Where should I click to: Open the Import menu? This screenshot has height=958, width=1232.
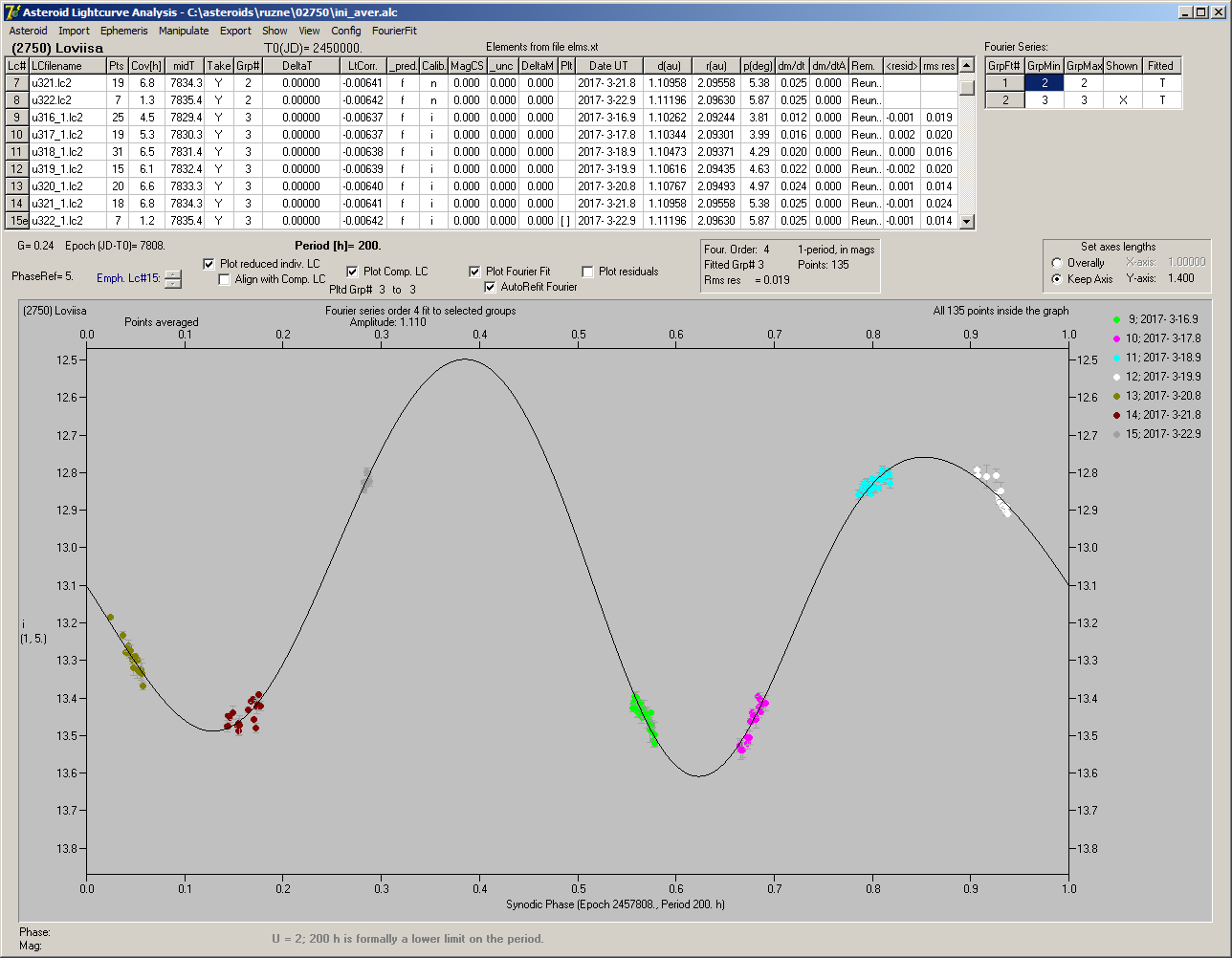coord(74,31)
